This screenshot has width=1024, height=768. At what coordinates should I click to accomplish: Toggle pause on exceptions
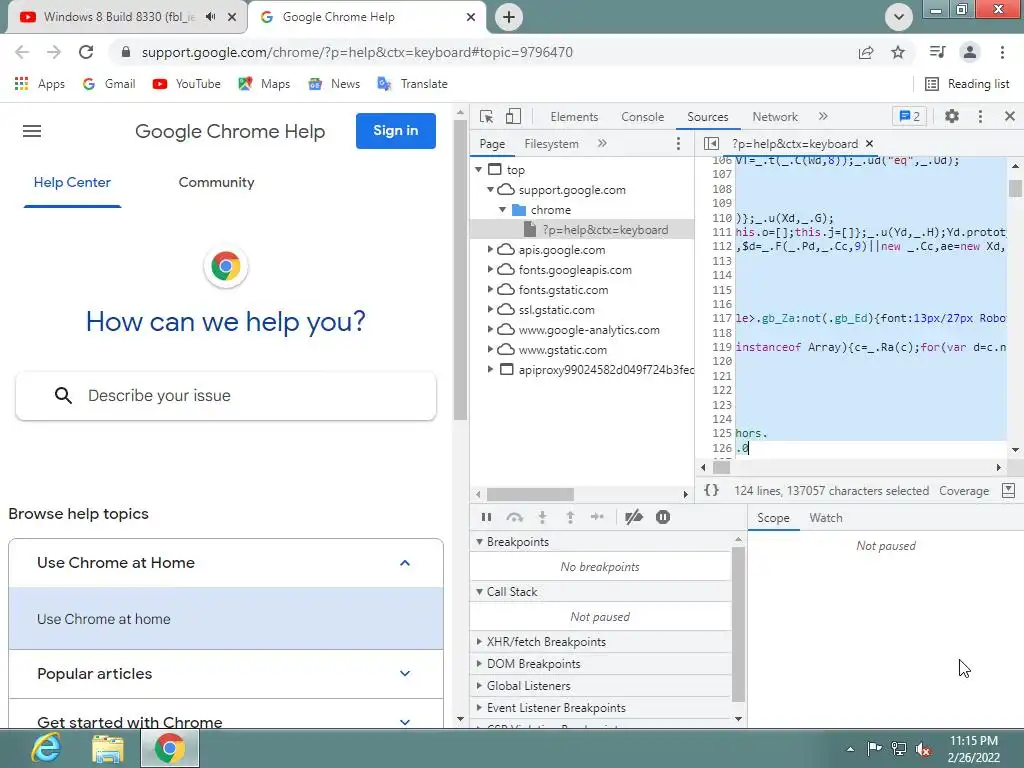coord(662,517)
